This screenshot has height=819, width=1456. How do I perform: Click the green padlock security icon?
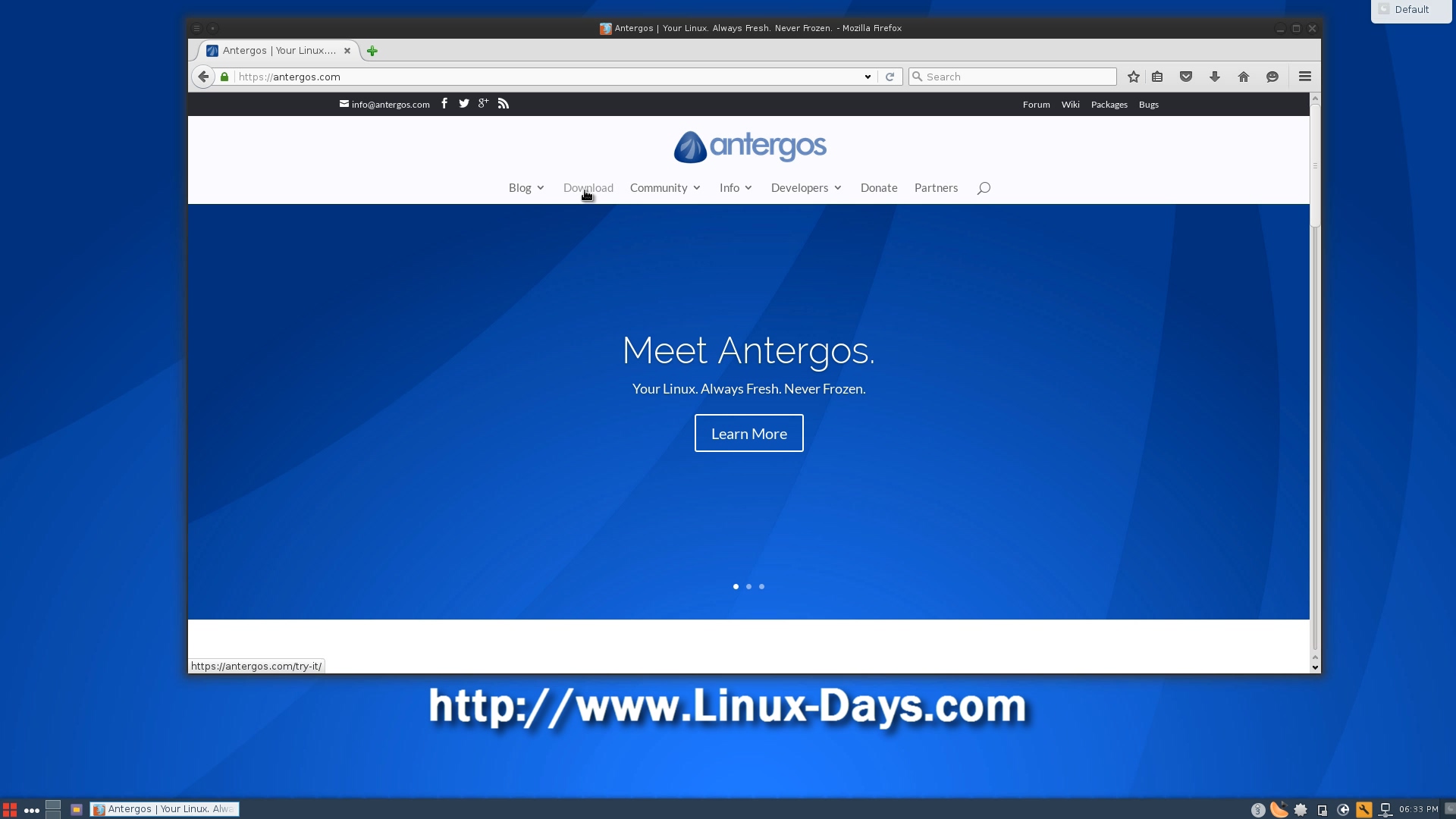click(x=224, y=77)
